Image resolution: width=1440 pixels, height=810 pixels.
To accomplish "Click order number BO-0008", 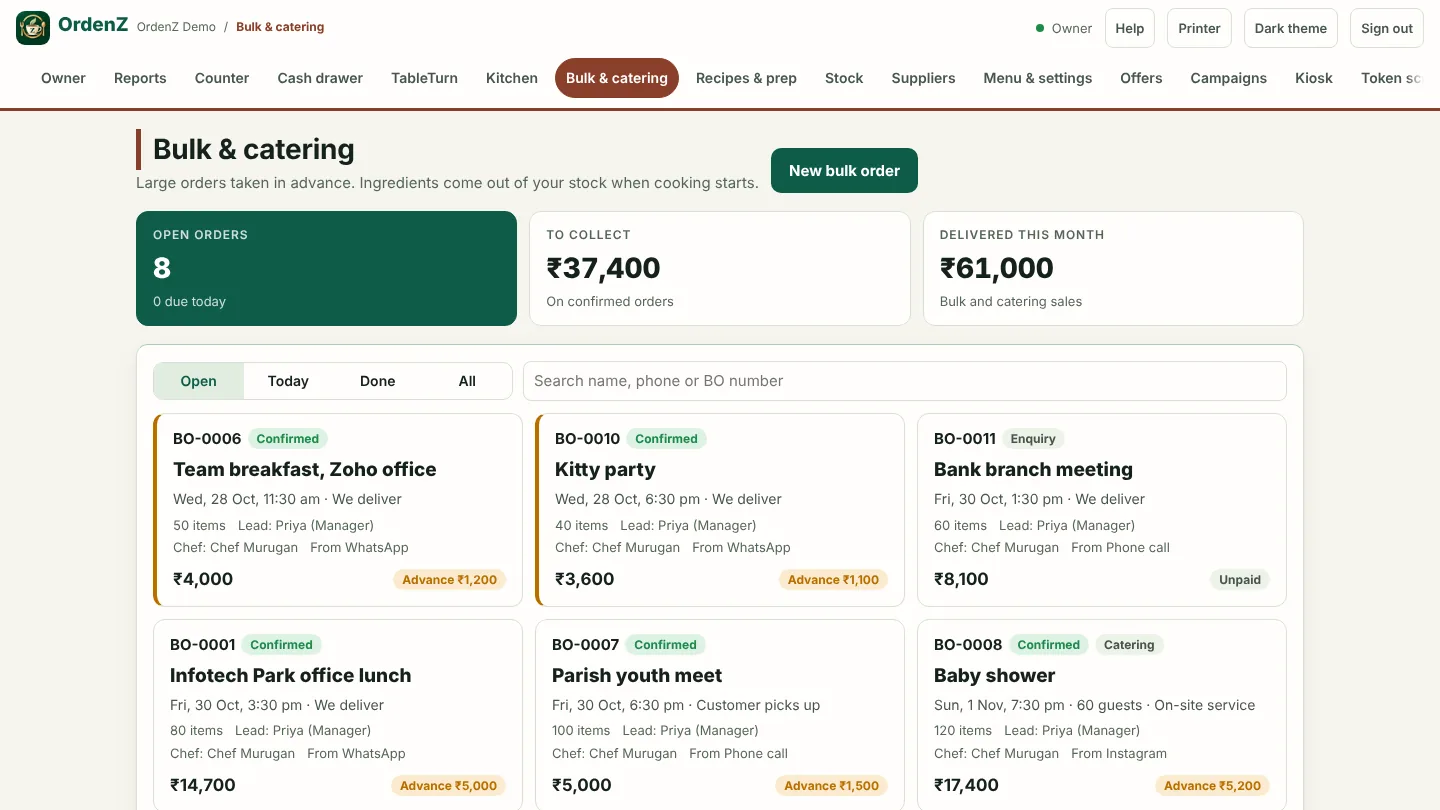I will (968, 645).
